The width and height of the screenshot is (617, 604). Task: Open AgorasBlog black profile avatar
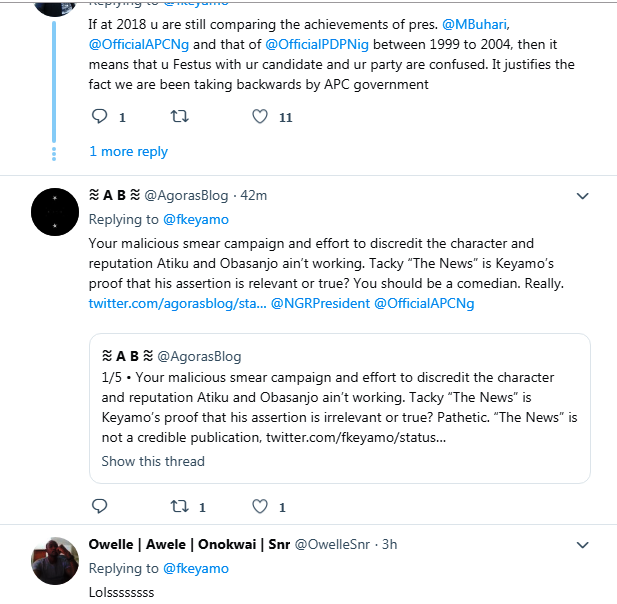coord(55,212)
